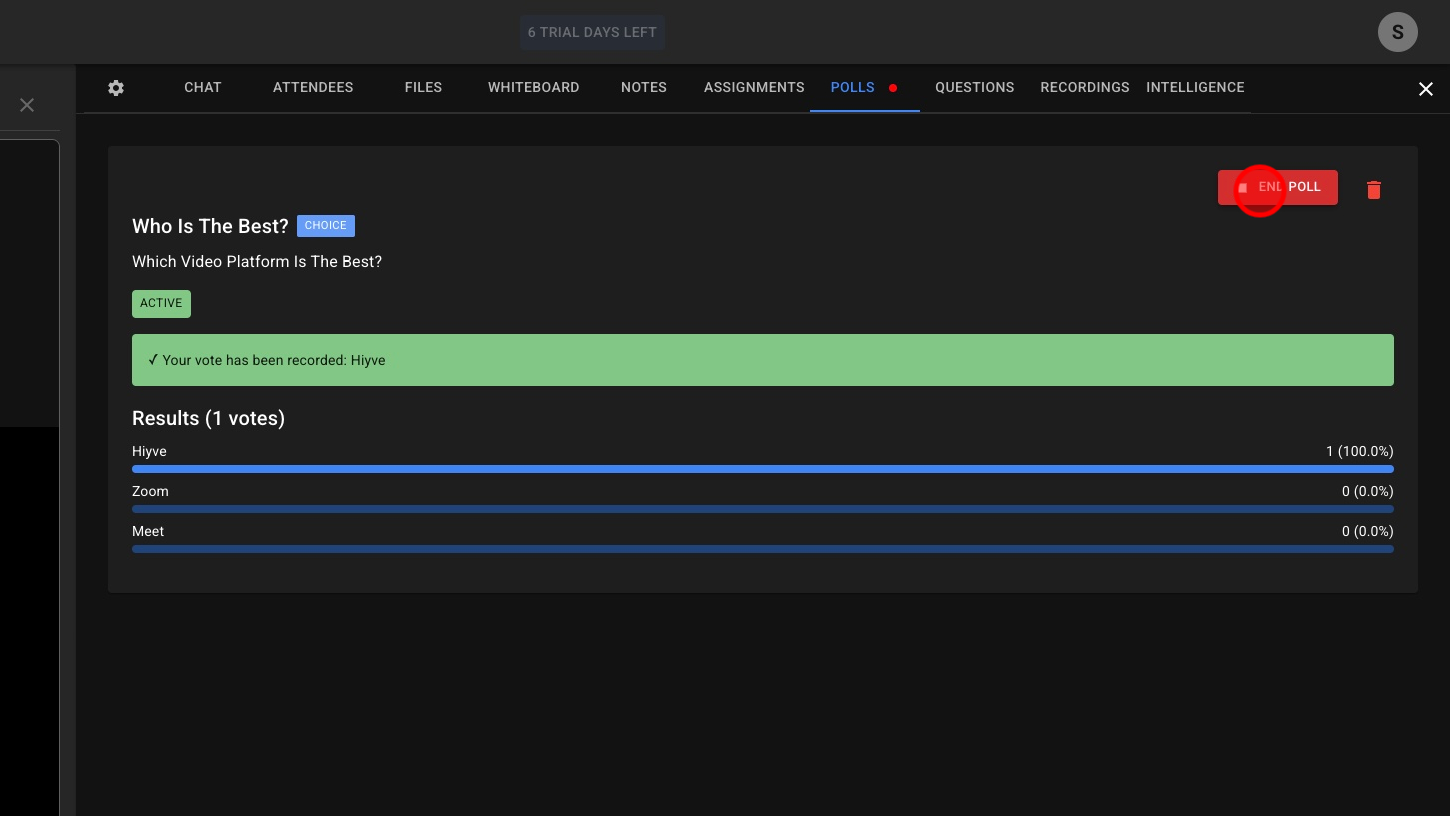The image size is (1450, 816).
Task: Click the Hiyve result progress bar
Action: [x=762, y=469]
